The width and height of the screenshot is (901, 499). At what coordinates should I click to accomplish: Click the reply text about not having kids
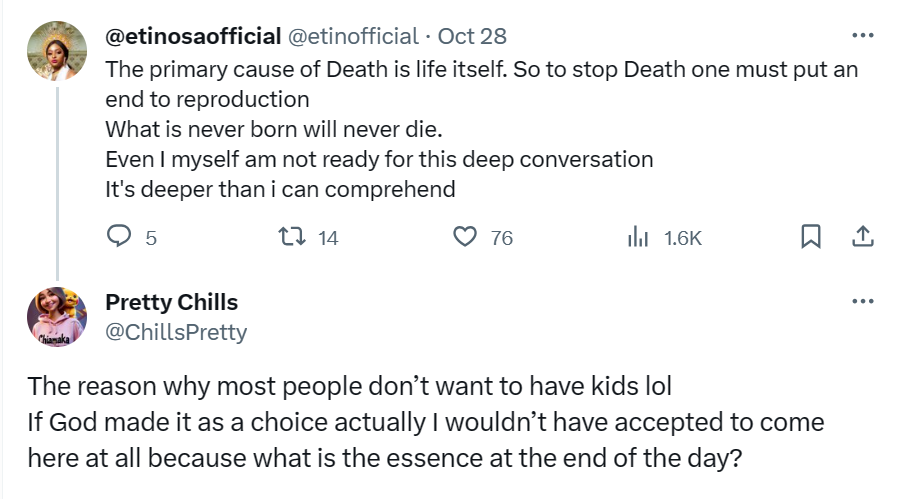425,421
